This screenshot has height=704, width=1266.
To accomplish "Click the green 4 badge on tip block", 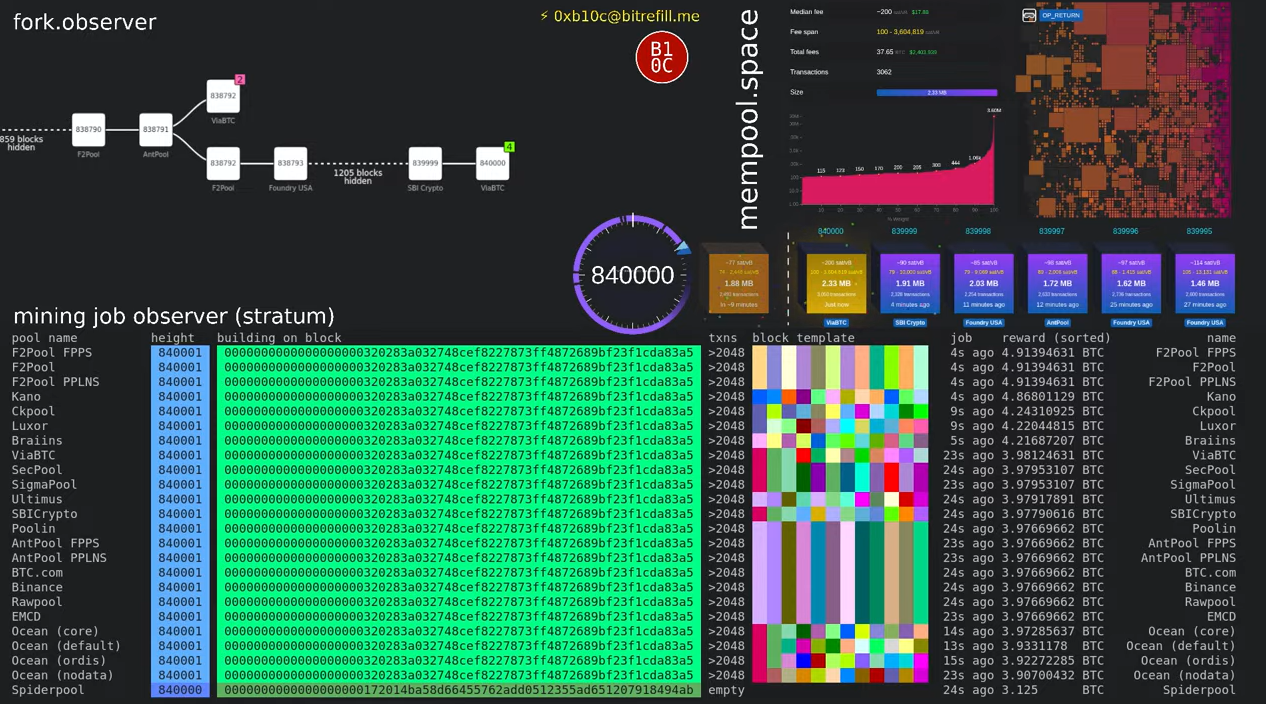I will 509,147.
